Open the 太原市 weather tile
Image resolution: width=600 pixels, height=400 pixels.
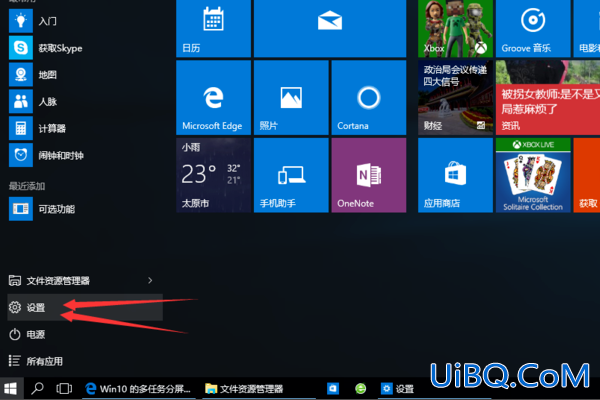click(213, 175)
